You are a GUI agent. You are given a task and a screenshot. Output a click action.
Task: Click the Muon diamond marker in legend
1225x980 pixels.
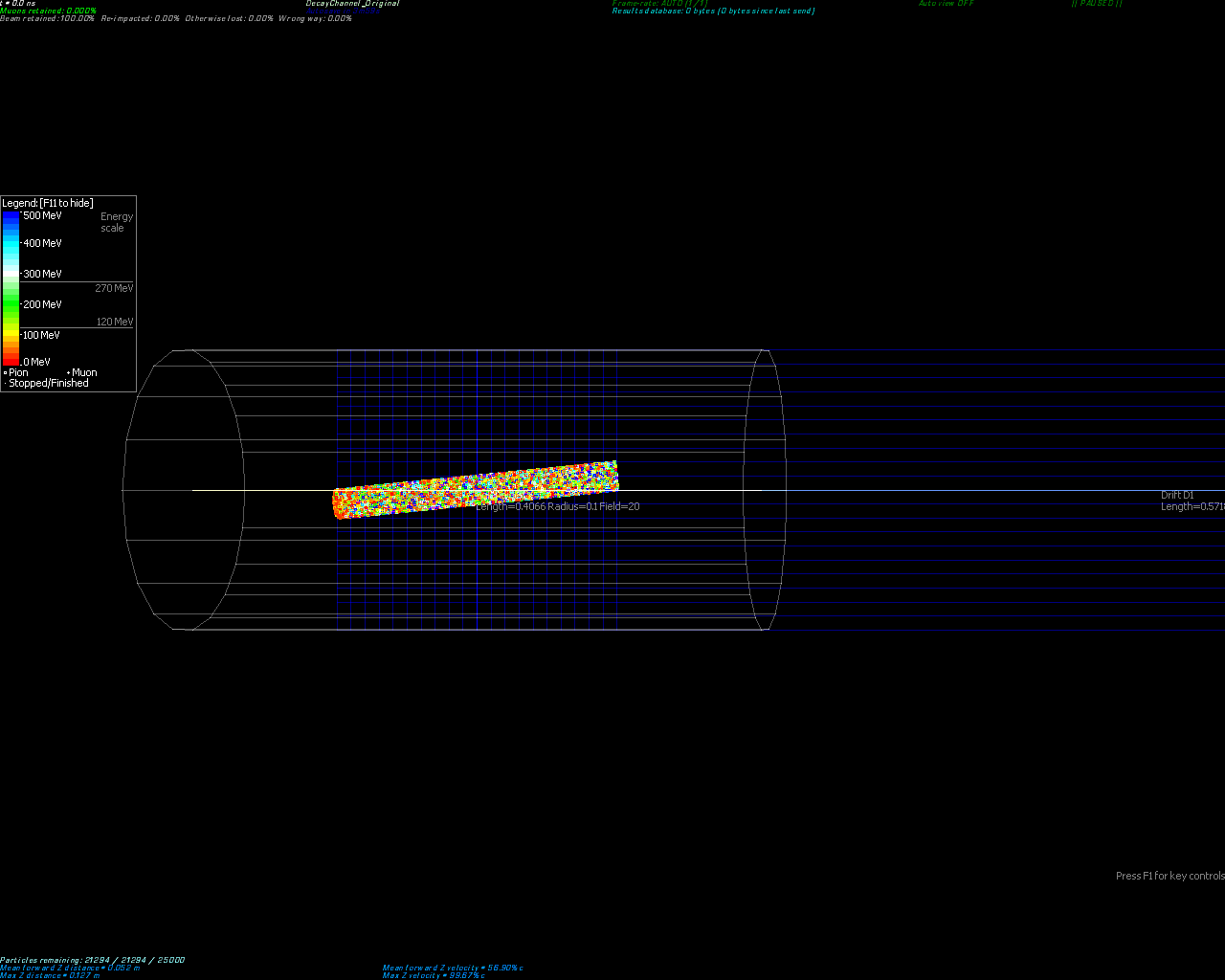[x=68, y=372]
